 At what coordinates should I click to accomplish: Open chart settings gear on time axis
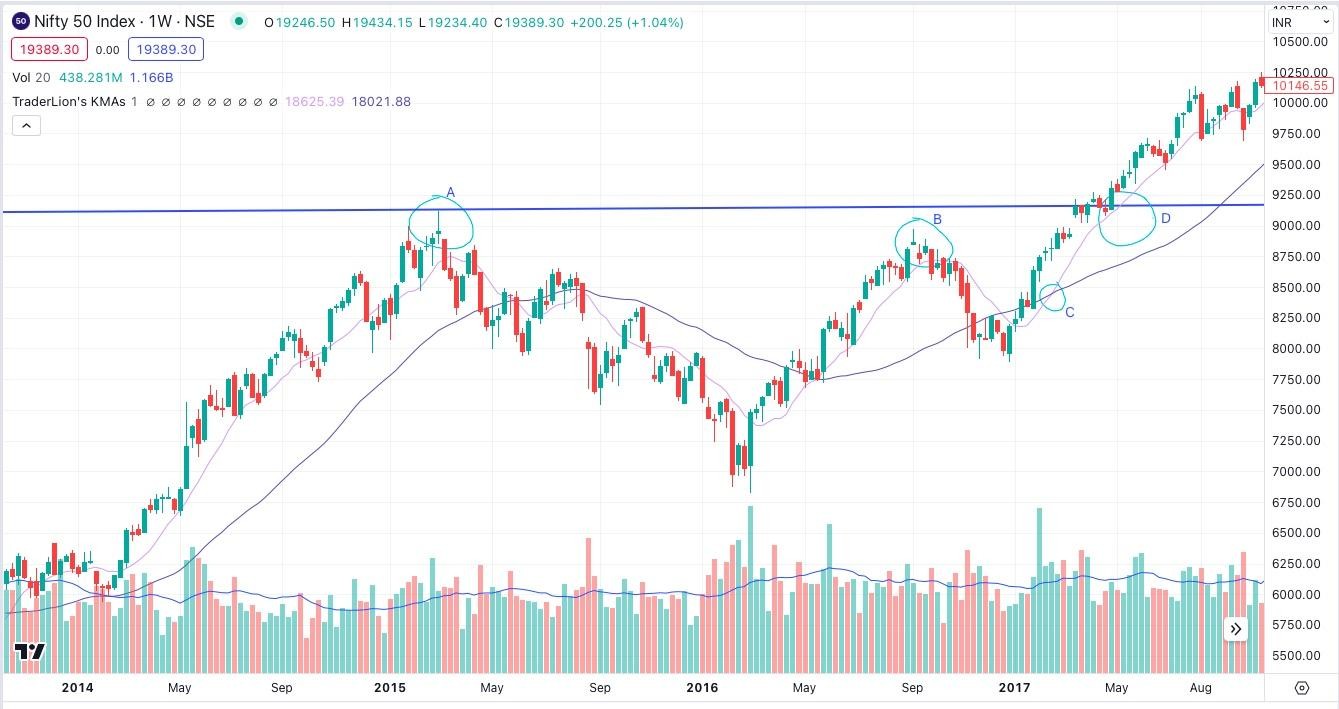(x=1302, y=688)
